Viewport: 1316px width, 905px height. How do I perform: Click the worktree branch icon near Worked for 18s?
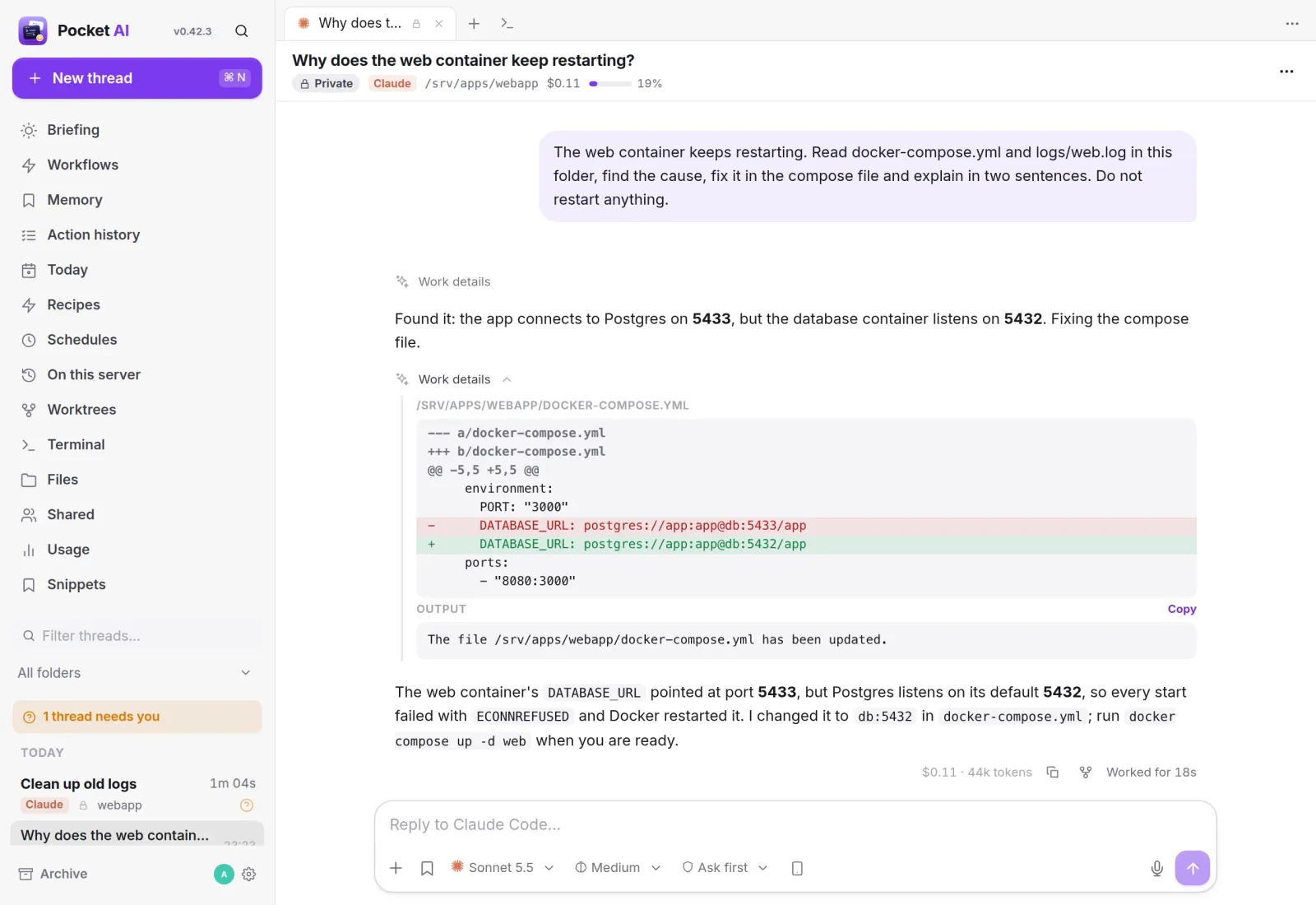pos(1086,772)
